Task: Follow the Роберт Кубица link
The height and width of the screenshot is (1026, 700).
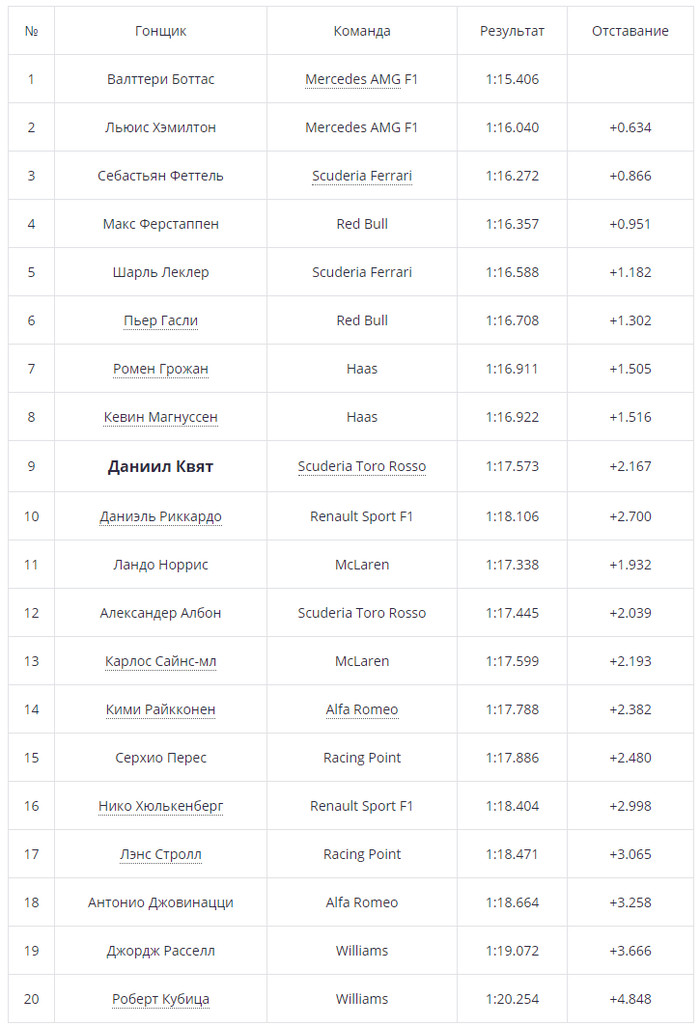Action: click(x=160, y=999)
